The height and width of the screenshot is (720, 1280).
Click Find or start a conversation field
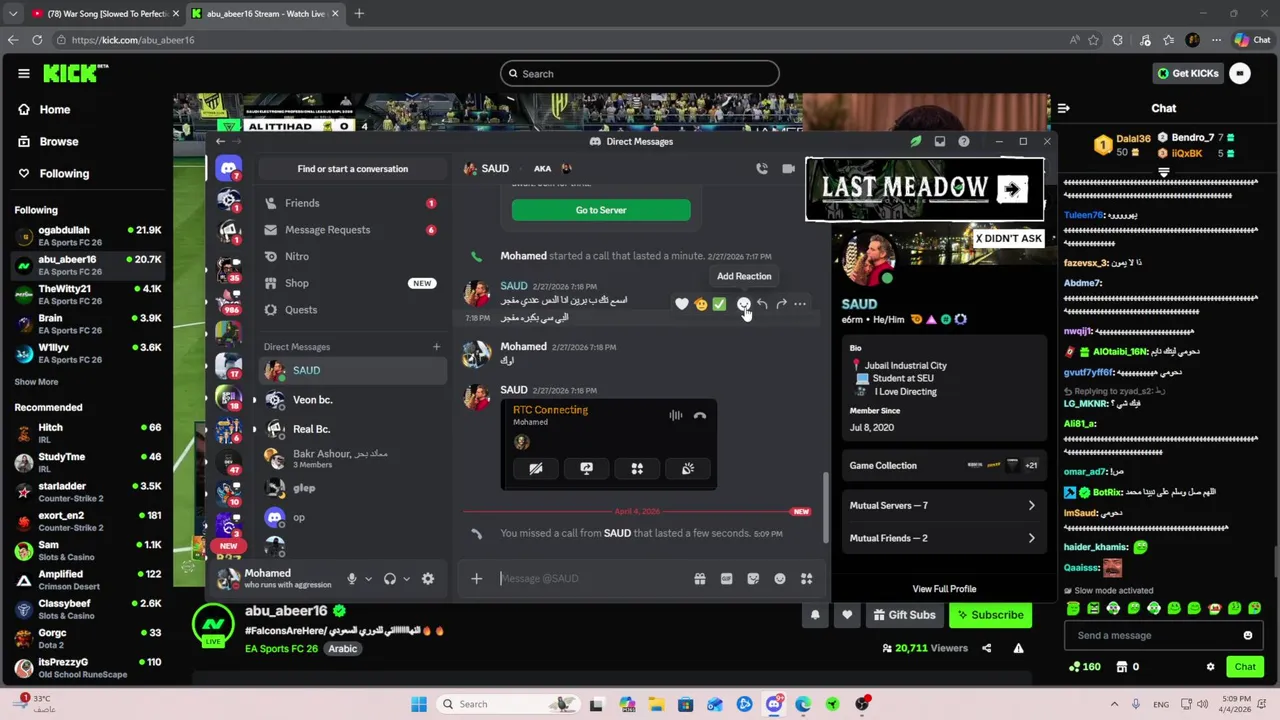[x=352, y=169]
